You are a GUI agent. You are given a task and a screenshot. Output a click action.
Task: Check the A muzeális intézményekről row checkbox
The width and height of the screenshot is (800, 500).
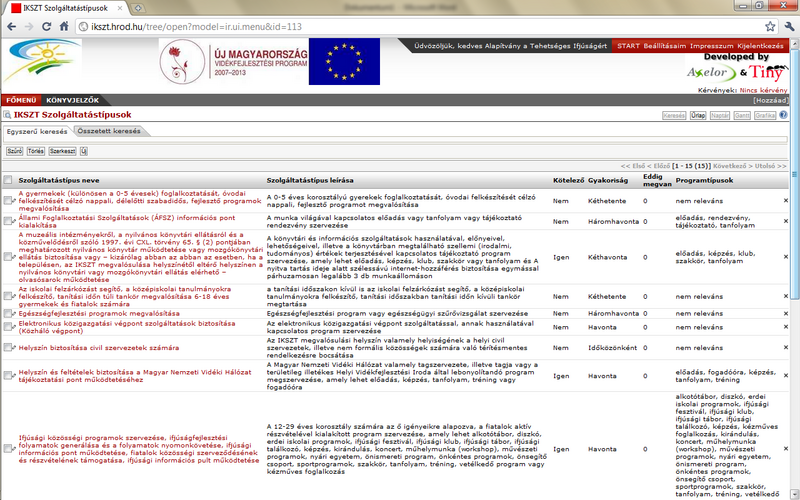7,257
